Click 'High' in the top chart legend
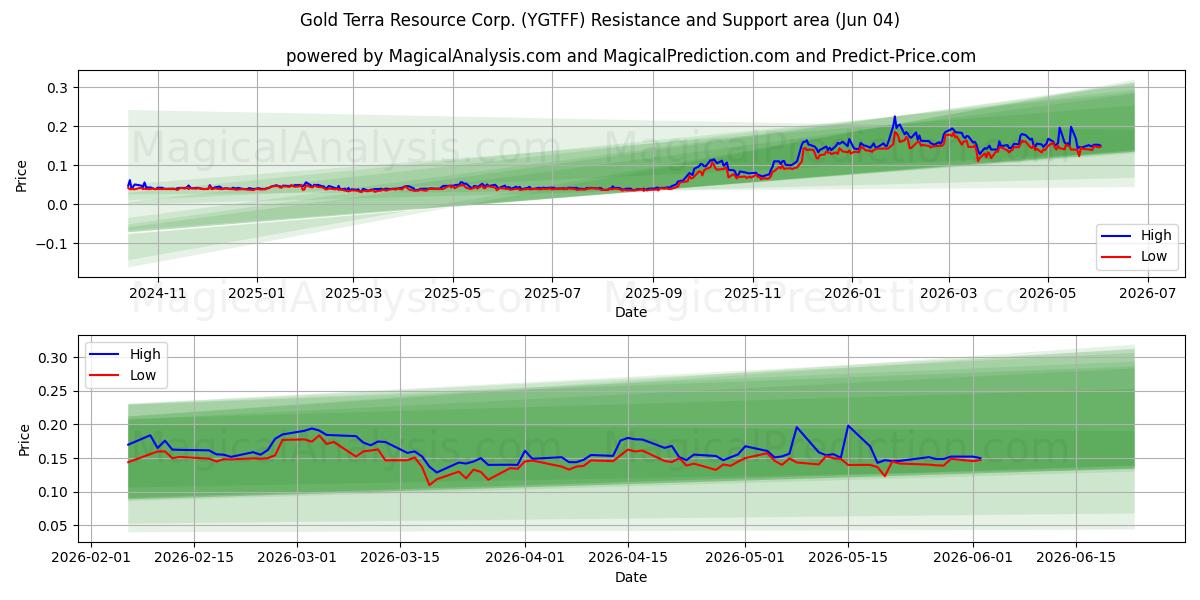 pos(1156,236)
